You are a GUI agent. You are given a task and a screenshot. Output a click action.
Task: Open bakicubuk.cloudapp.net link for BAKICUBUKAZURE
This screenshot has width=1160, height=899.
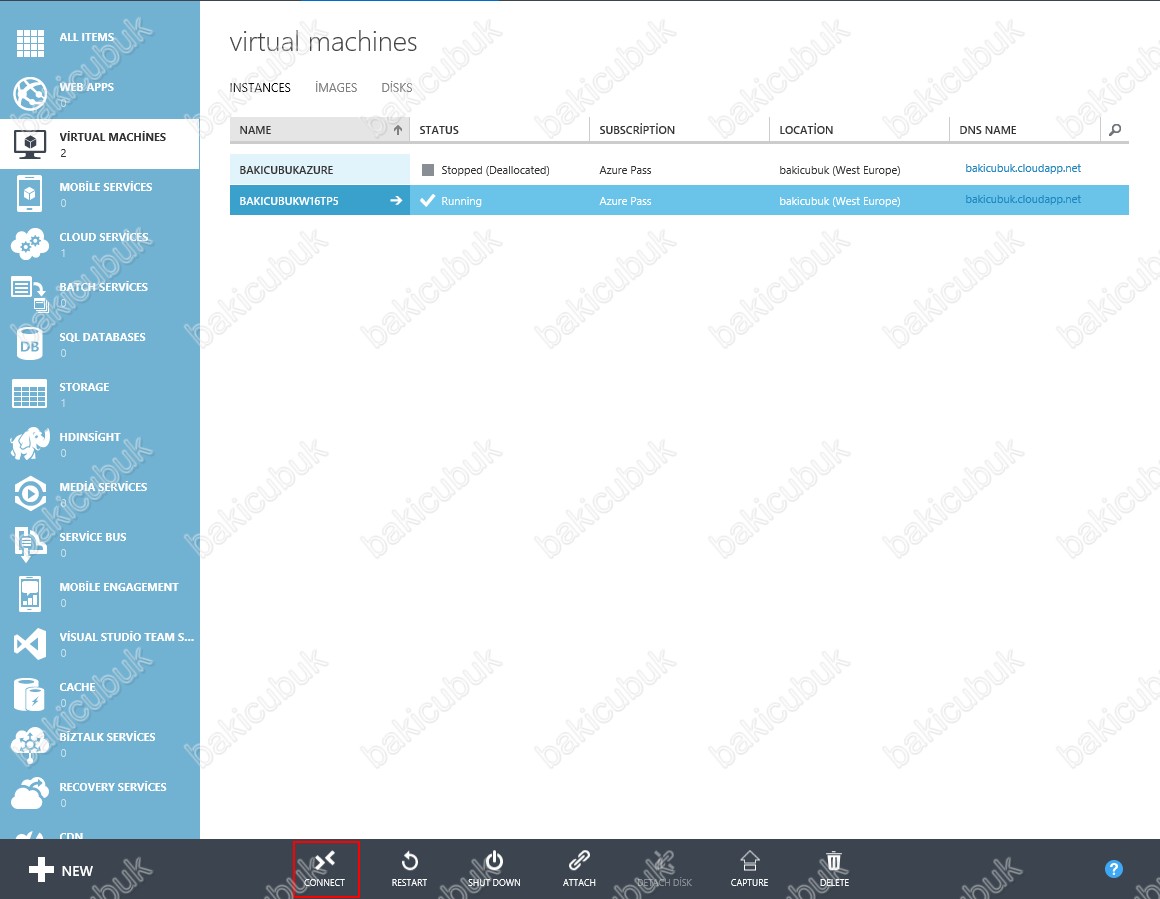coord(1022,169)
